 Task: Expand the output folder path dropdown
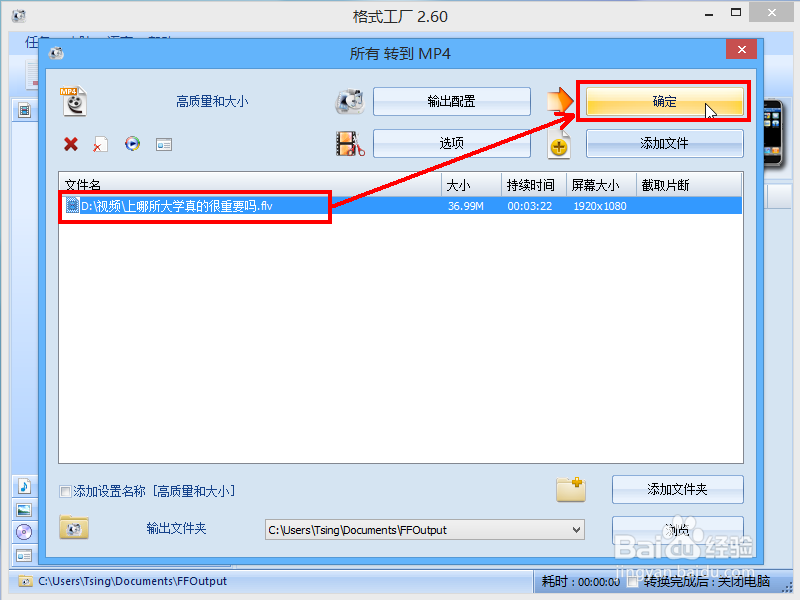click(x=576, y=530)
